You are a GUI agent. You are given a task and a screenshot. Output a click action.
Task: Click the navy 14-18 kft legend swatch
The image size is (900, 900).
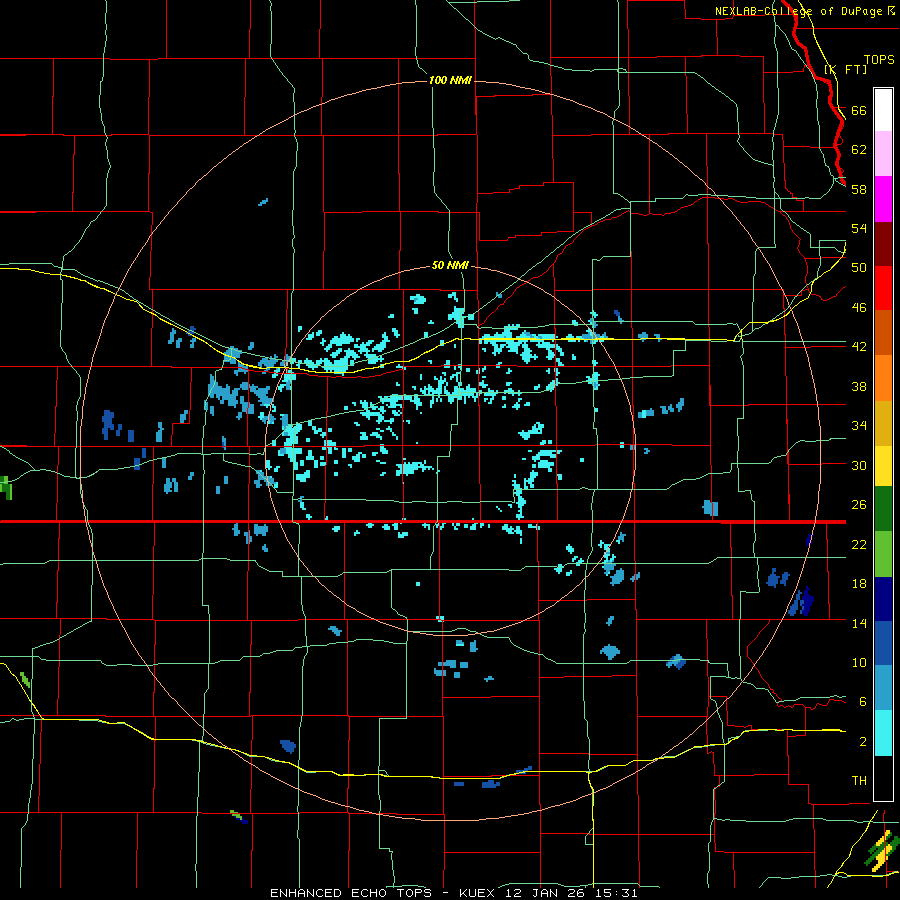(x=883, y=599)
